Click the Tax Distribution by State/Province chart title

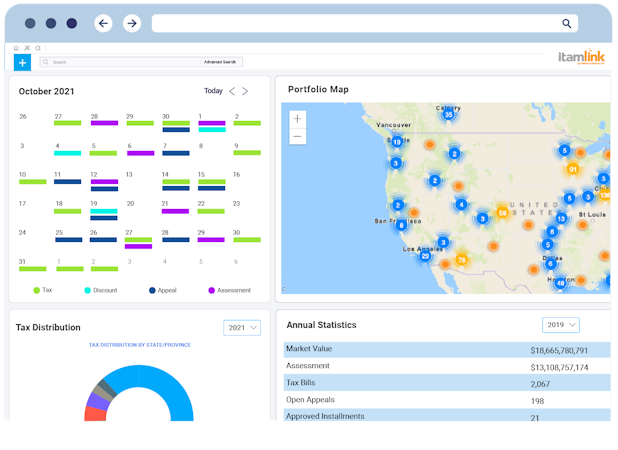pos(140,345)
